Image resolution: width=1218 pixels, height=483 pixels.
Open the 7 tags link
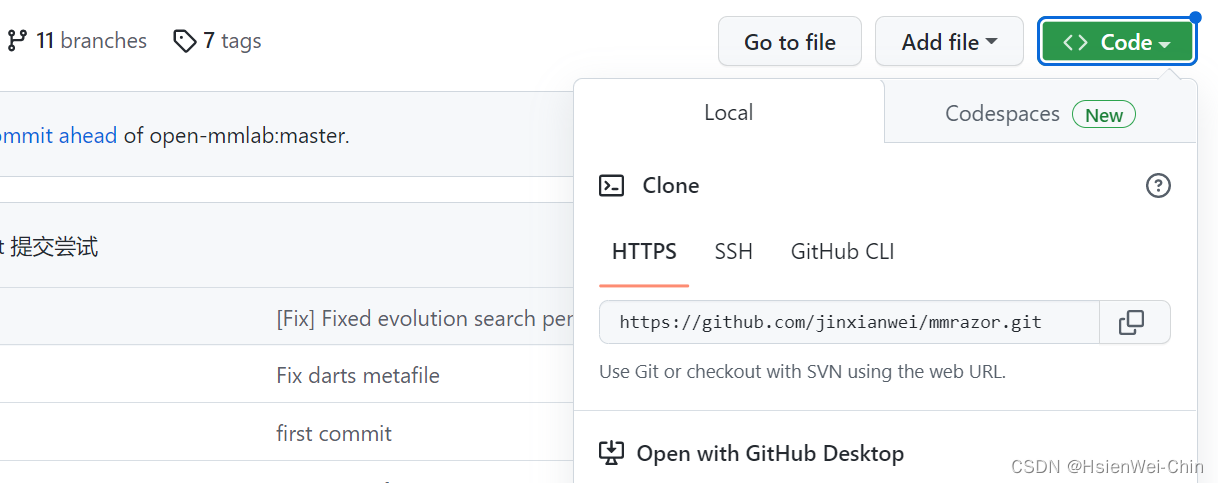(217, 41)
